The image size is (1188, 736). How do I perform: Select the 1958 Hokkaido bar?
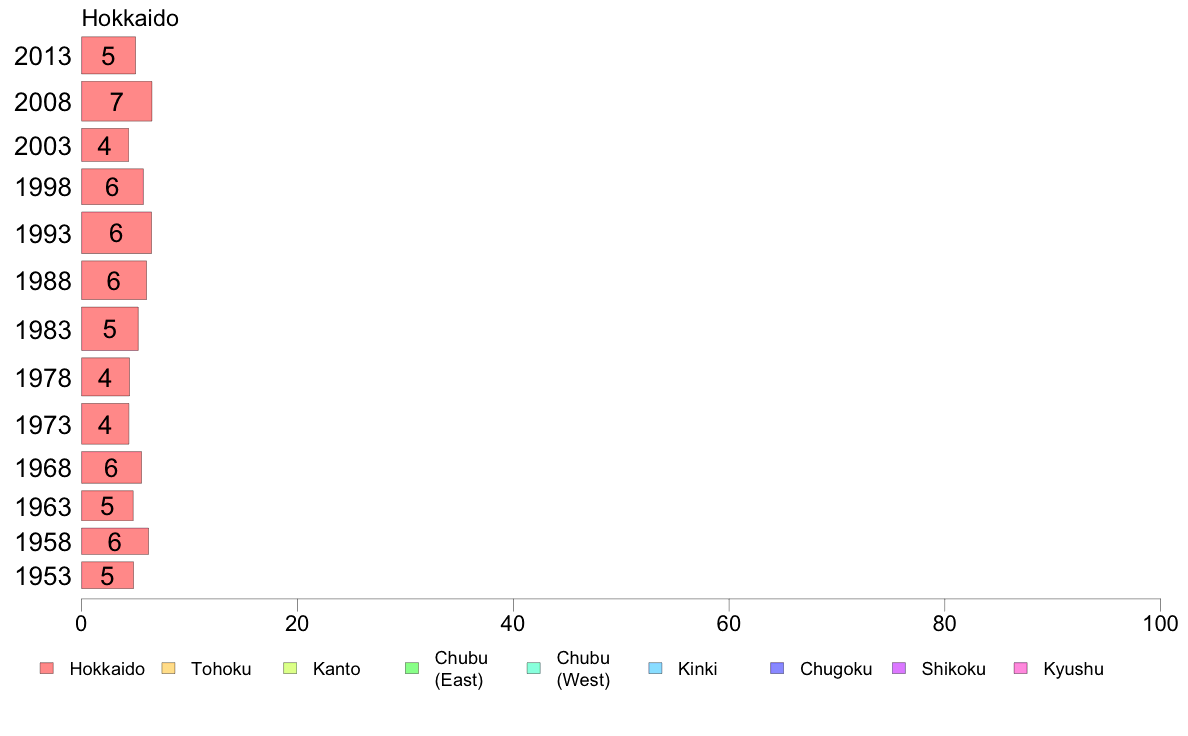click(114, 541)
